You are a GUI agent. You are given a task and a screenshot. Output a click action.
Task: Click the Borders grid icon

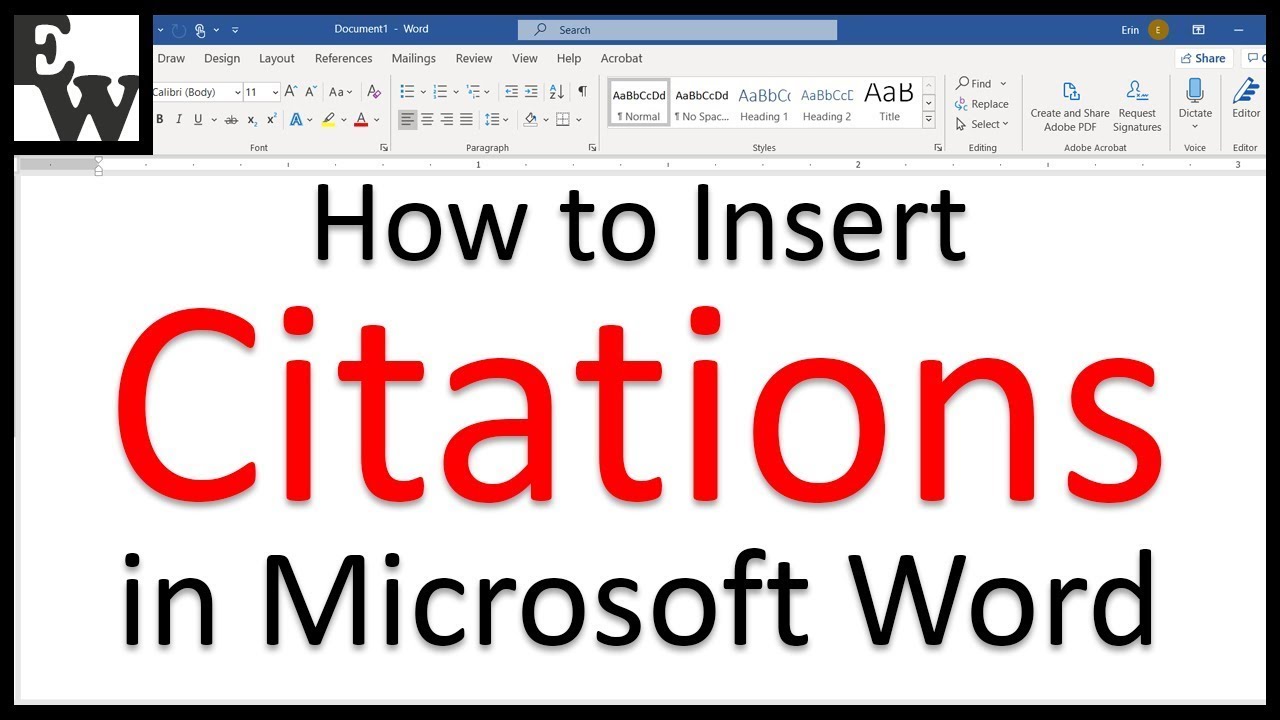point(563,120)
